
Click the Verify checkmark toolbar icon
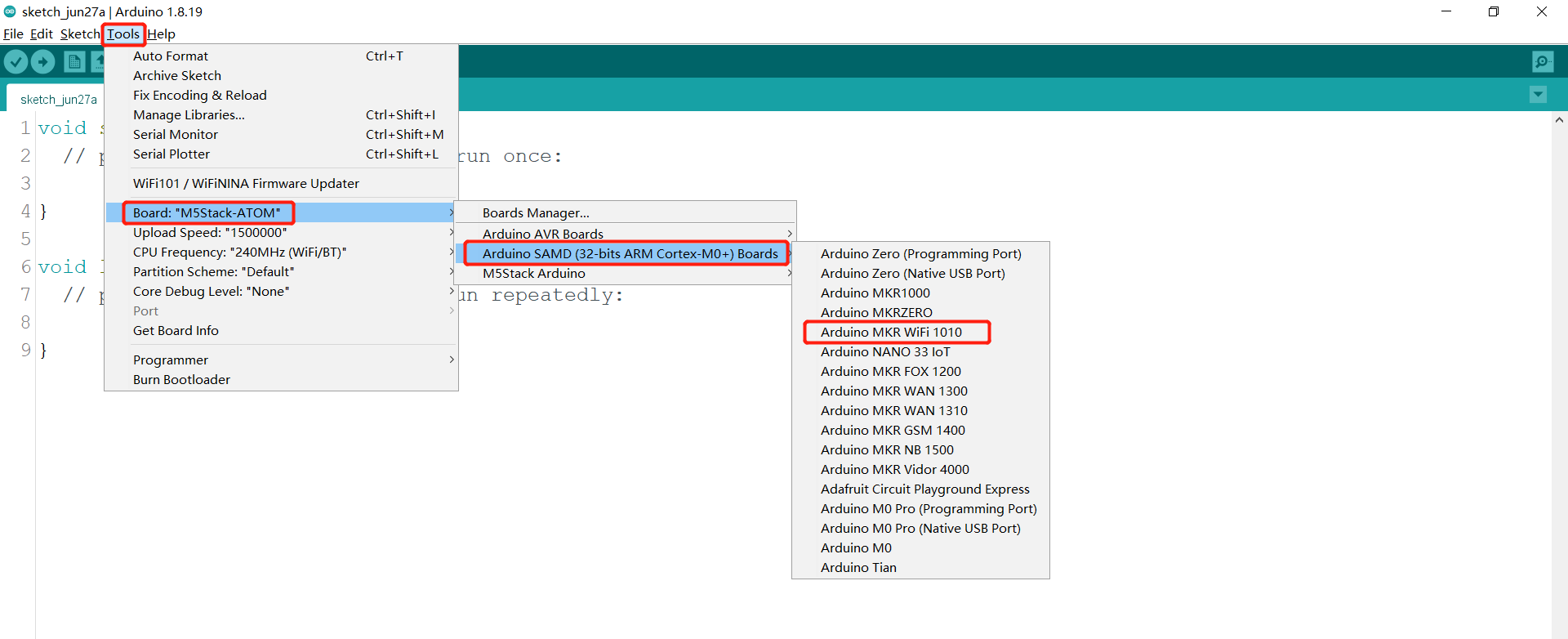16,61
